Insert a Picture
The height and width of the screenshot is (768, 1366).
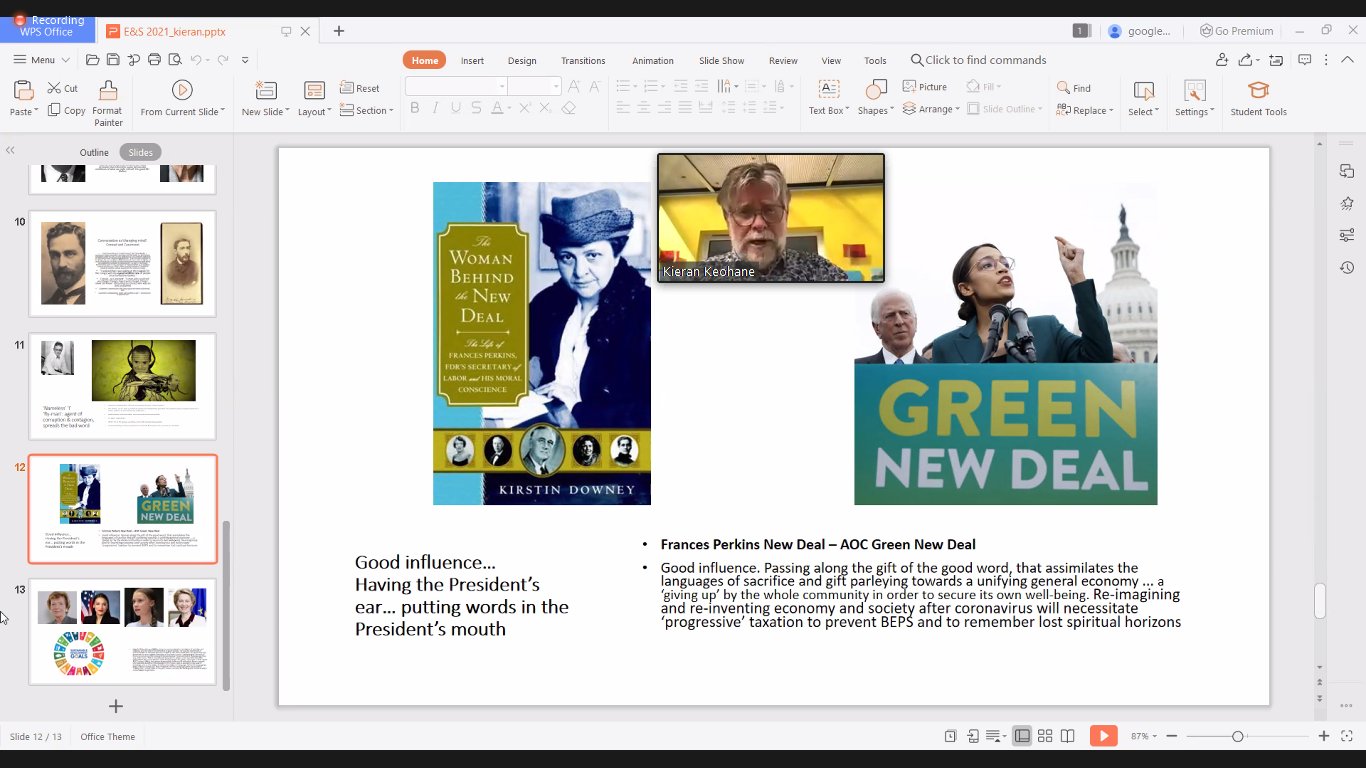[x=925, y=87]
